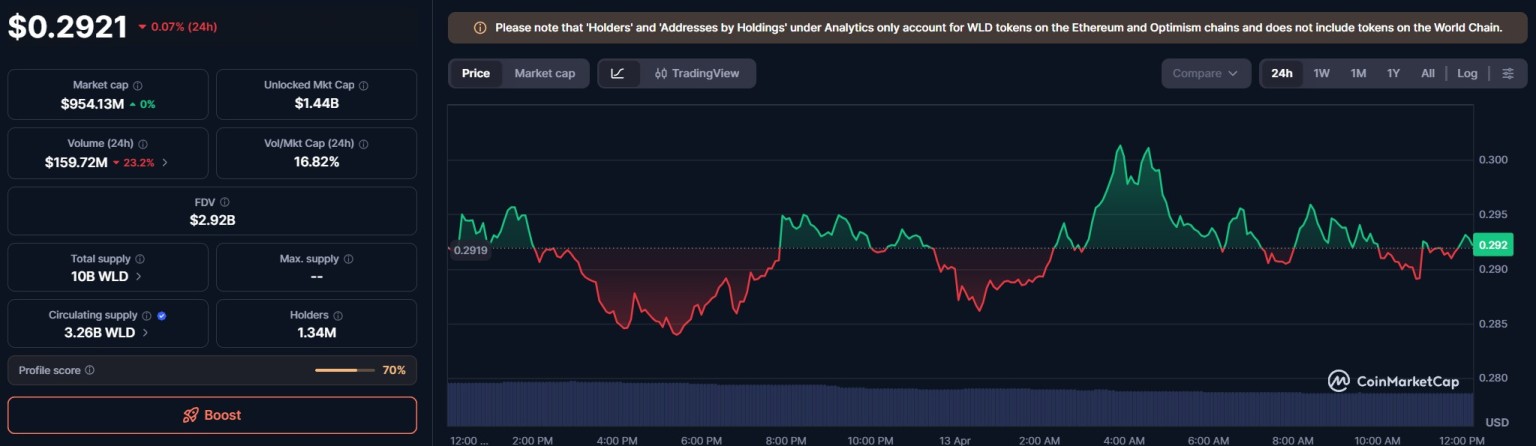Open the chart settings sliders icon
The width and height of the screenshot is (1536, 446).
click(1508, 74)
